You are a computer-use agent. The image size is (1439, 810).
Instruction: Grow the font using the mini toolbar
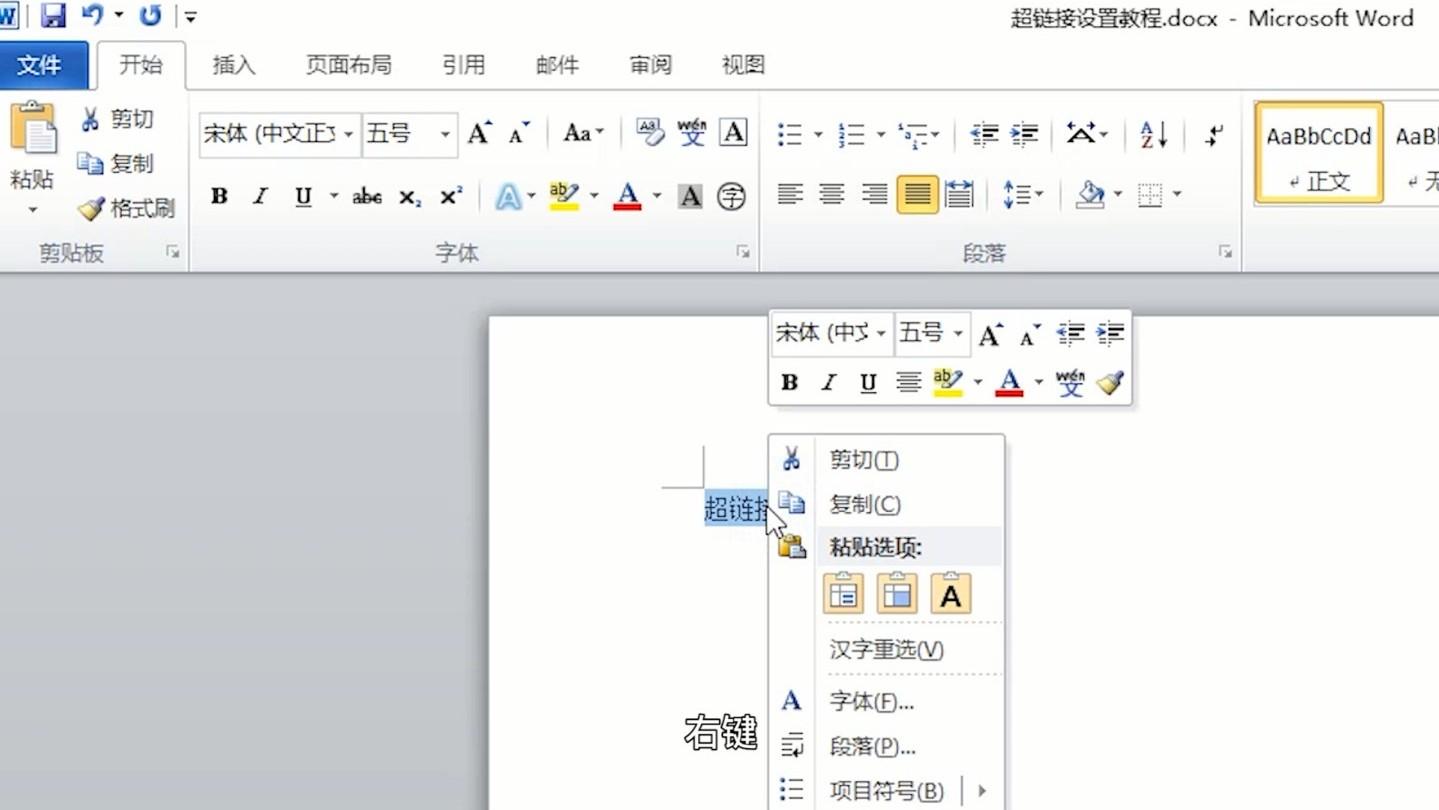(990, 334)
